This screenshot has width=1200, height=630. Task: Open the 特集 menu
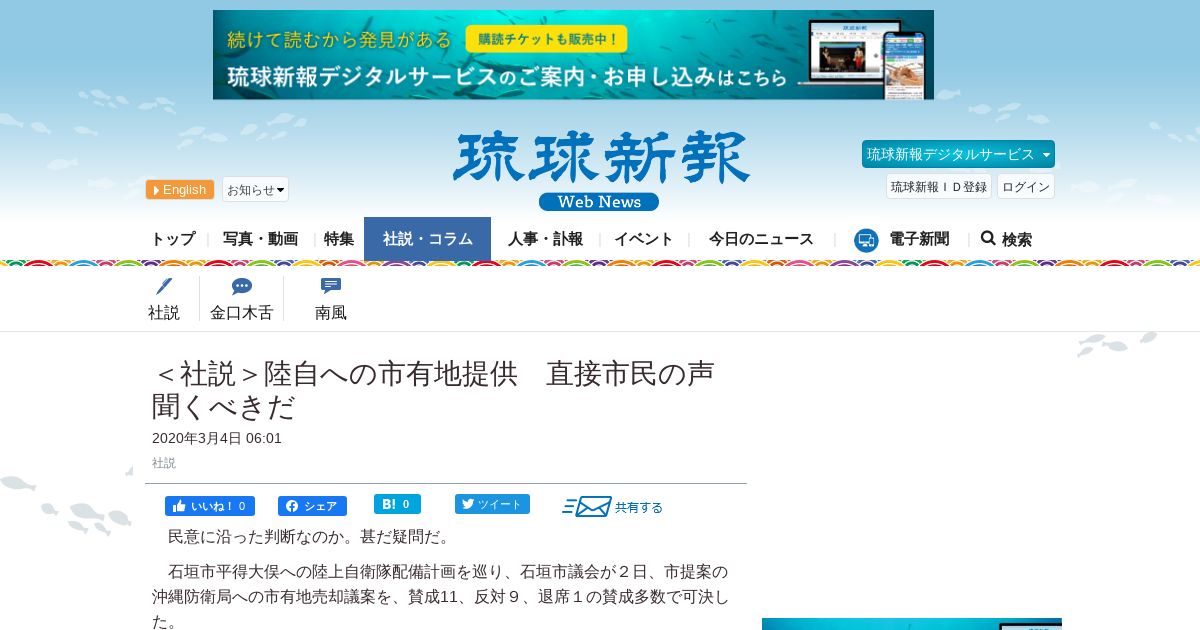click(x=339, y=239)
